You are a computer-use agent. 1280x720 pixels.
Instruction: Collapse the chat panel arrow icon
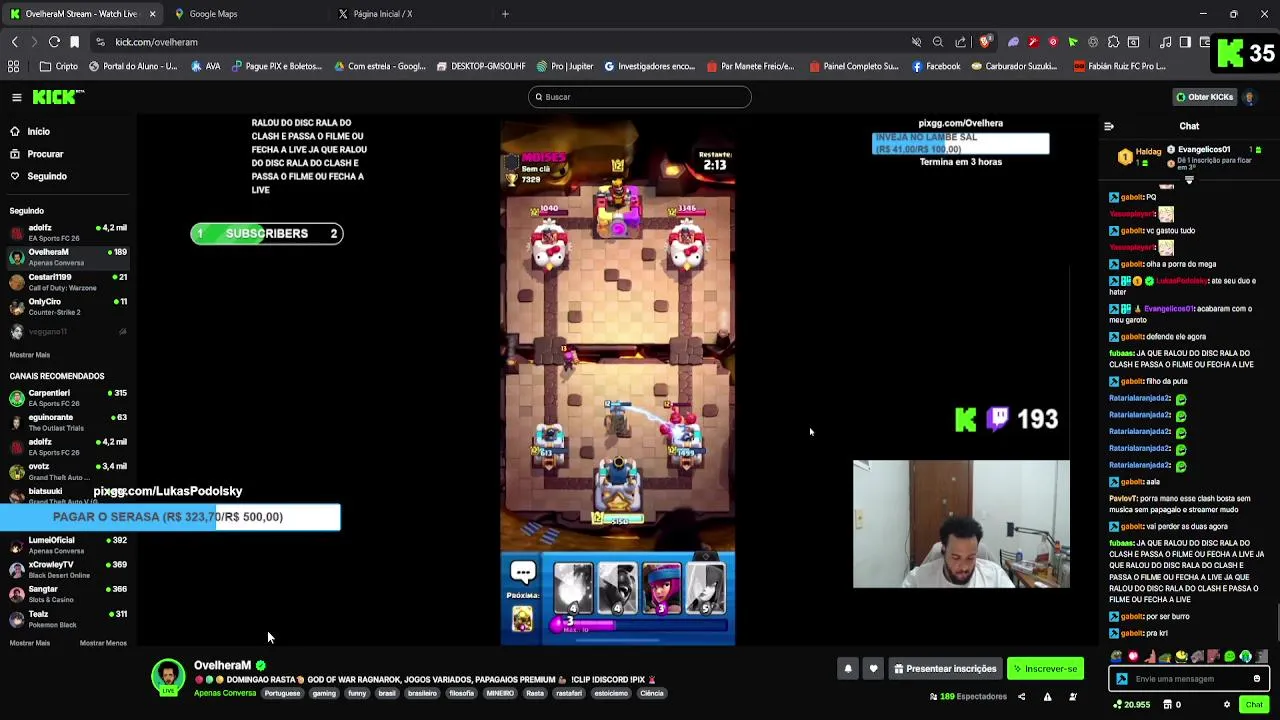(x=1108, y=126)
